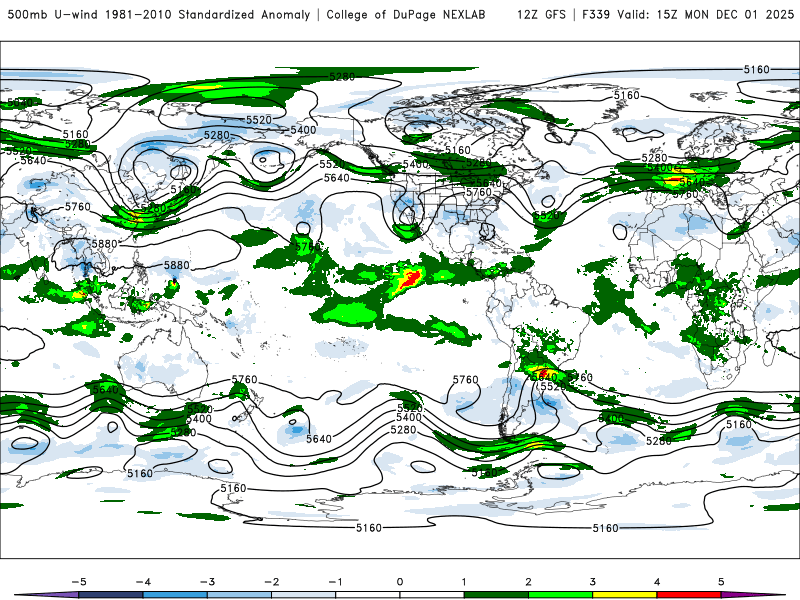Click the colorbar tick label '-5'
The height and width of the screenshot is (600, 800).
click(79, 582)
